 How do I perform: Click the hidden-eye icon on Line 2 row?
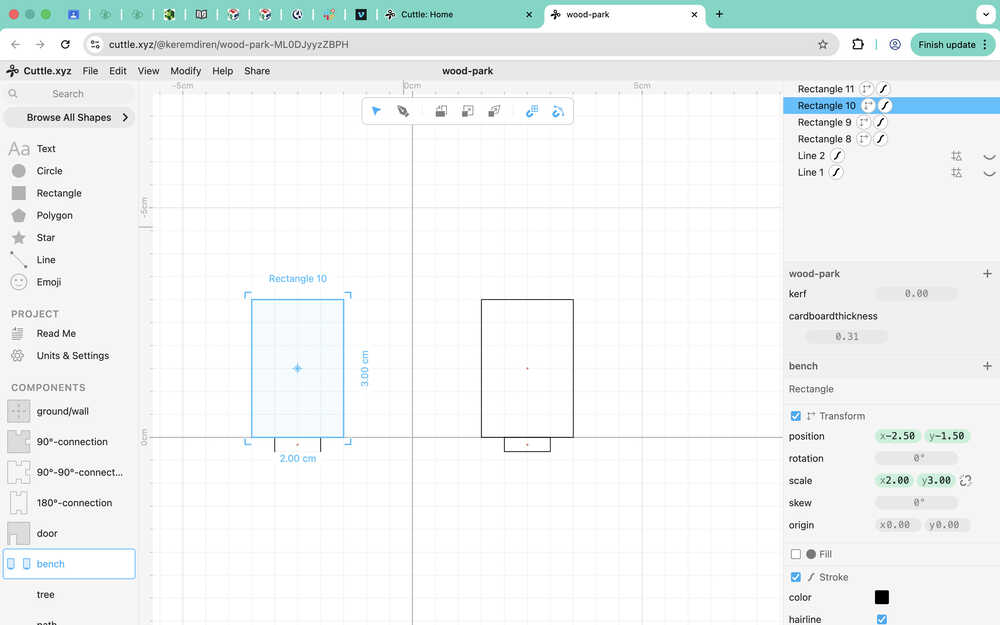(989, 156)
